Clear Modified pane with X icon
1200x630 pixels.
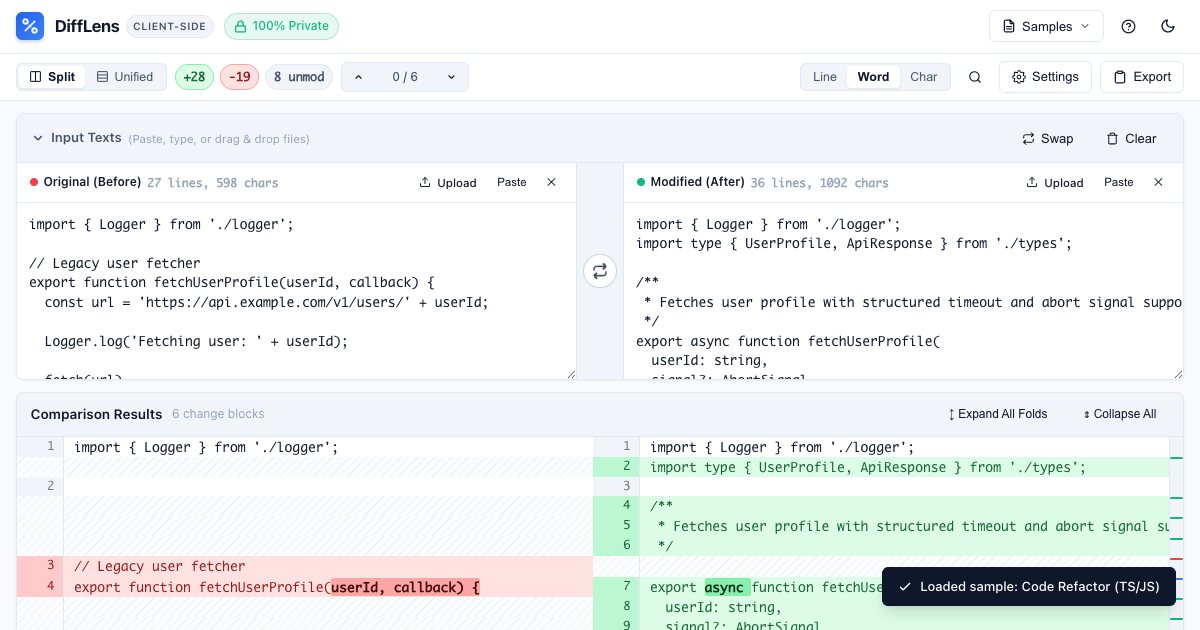coord(1158,182)
